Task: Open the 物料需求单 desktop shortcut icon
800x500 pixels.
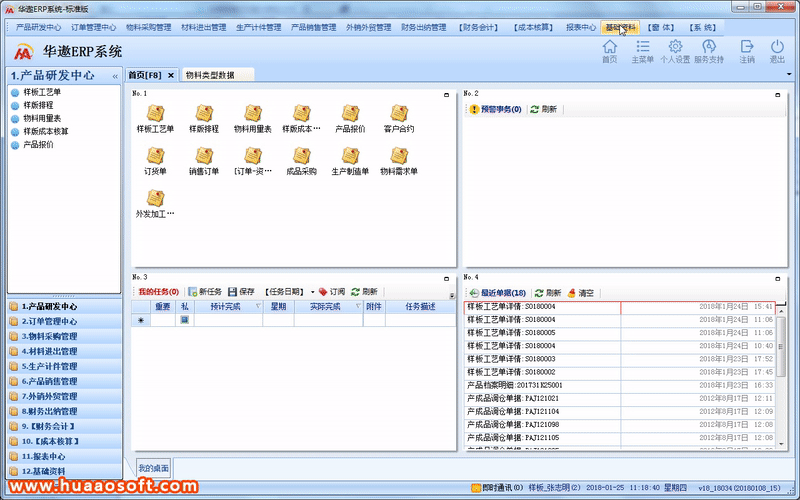Action: point(399,161)
